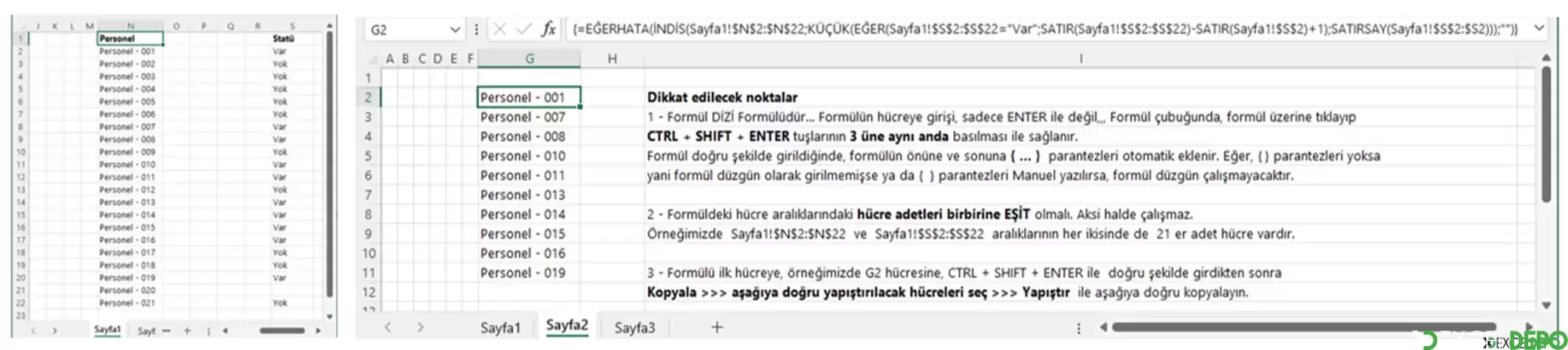Click the tab-bar split handle in right workbook
The height and width of the screenshot is (350, 1568).
[1078, 328]
